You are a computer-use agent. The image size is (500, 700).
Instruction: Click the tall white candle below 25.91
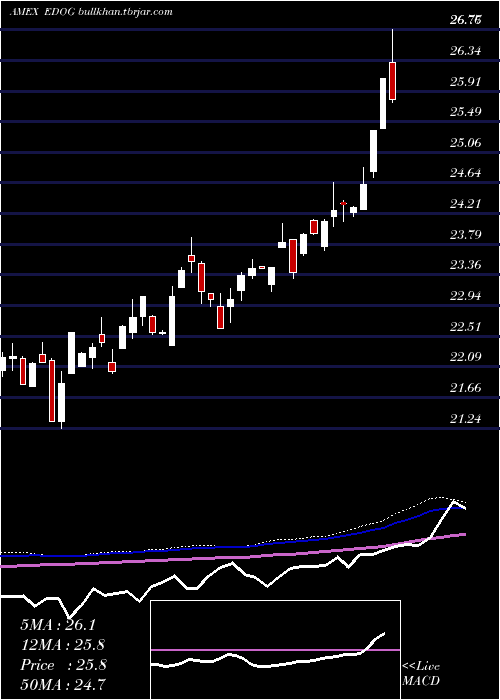click(x=383, y=103)
